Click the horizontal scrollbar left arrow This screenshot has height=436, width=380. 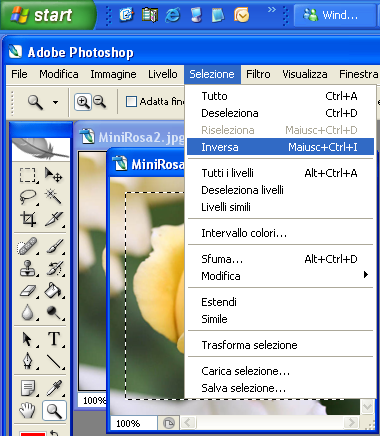tap(188, 423)
